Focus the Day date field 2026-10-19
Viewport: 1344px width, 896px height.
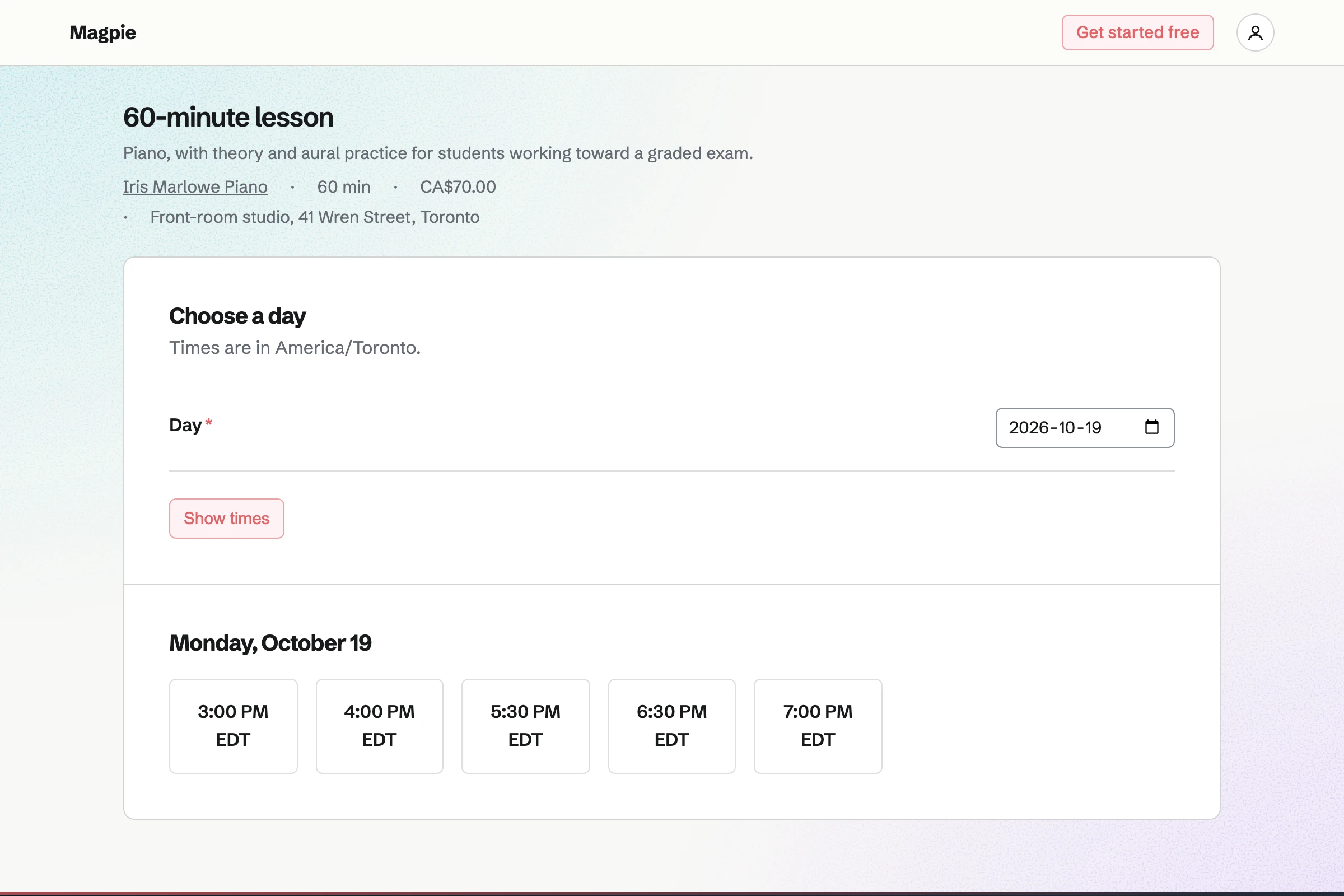[x=1085, y=427]
